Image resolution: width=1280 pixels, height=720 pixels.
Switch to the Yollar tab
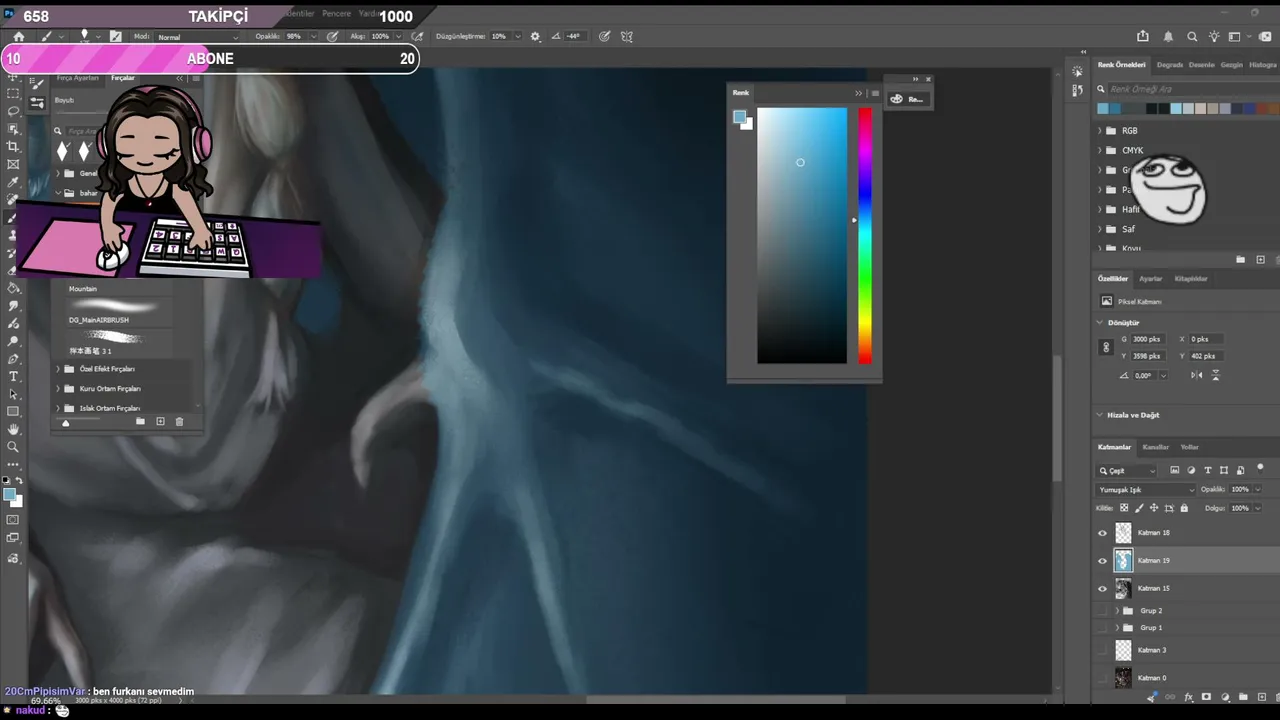tap(1189, 447)
